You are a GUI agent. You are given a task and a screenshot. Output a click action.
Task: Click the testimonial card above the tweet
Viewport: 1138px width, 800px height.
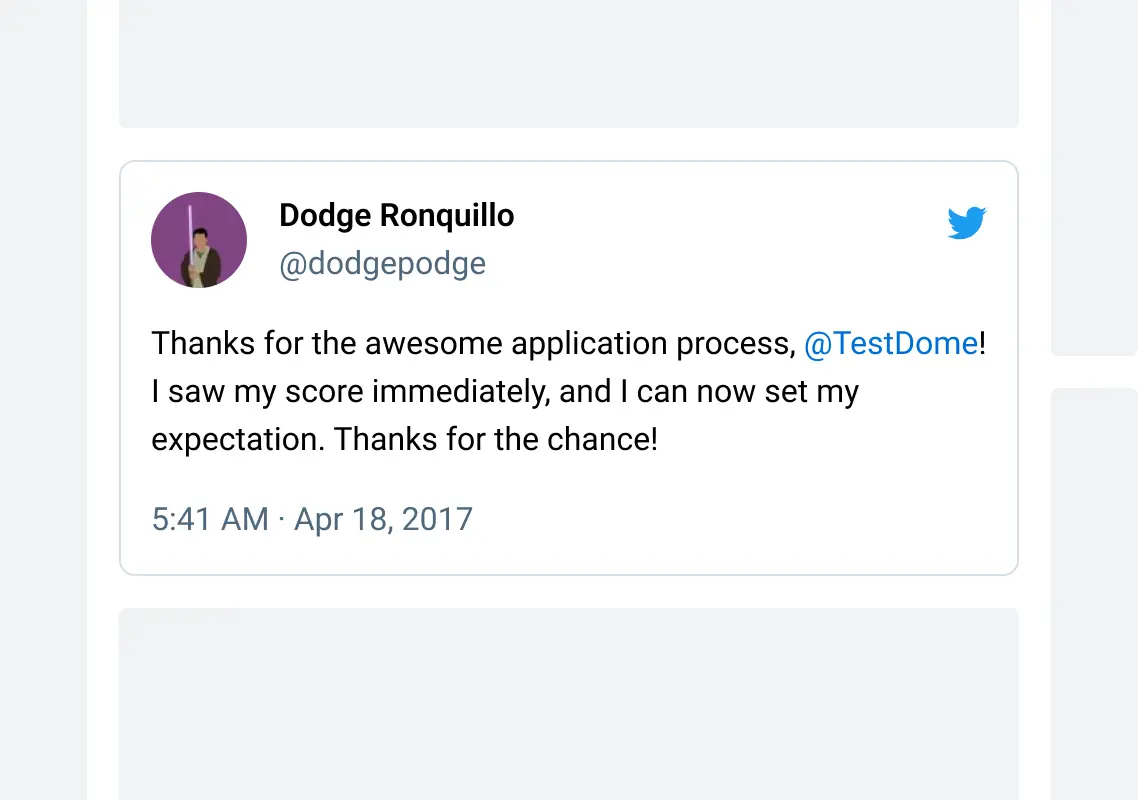(x=568, y=63)
